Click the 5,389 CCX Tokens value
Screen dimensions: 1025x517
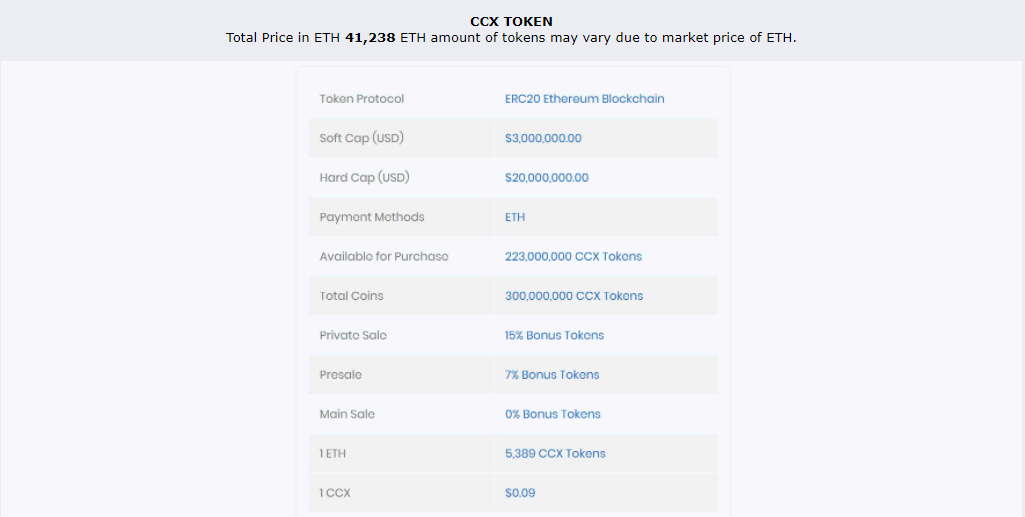[x=555, y=454]
